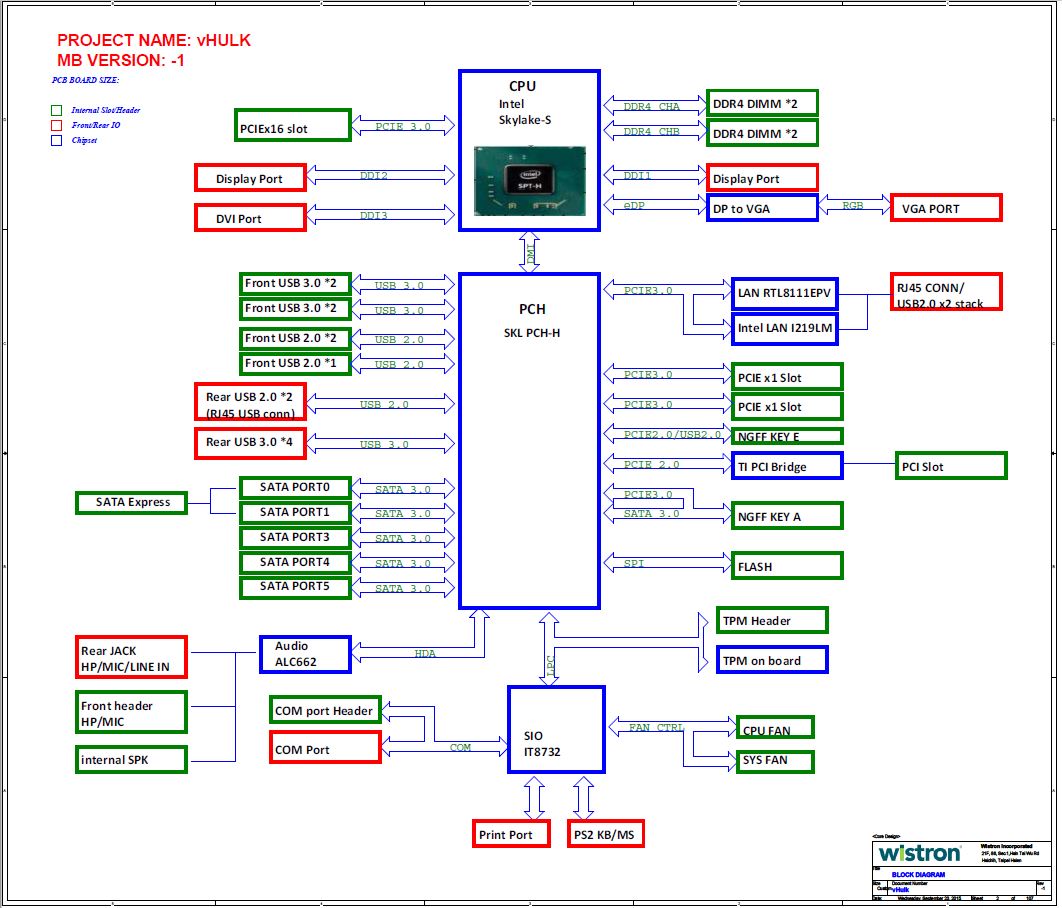
Task: Click the red COM Port block
Action: pos(325,748)
